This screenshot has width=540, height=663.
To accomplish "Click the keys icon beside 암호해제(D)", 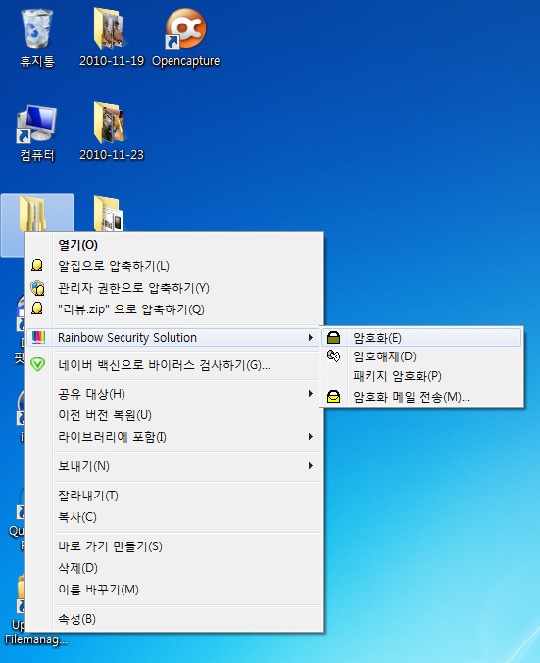I will pos(334,356).
